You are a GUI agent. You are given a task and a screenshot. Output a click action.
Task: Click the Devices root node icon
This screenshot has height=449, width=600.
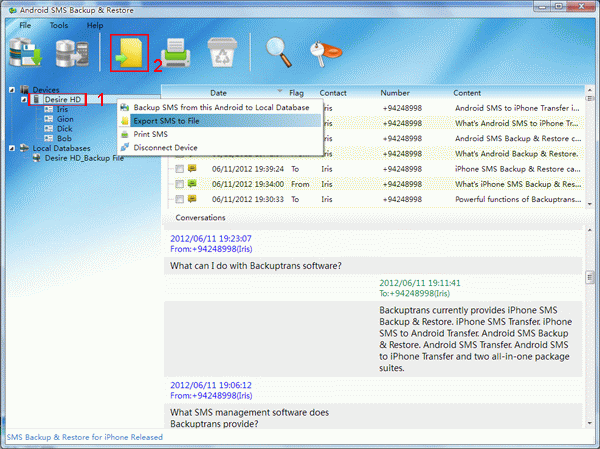[x=24, y=90]
